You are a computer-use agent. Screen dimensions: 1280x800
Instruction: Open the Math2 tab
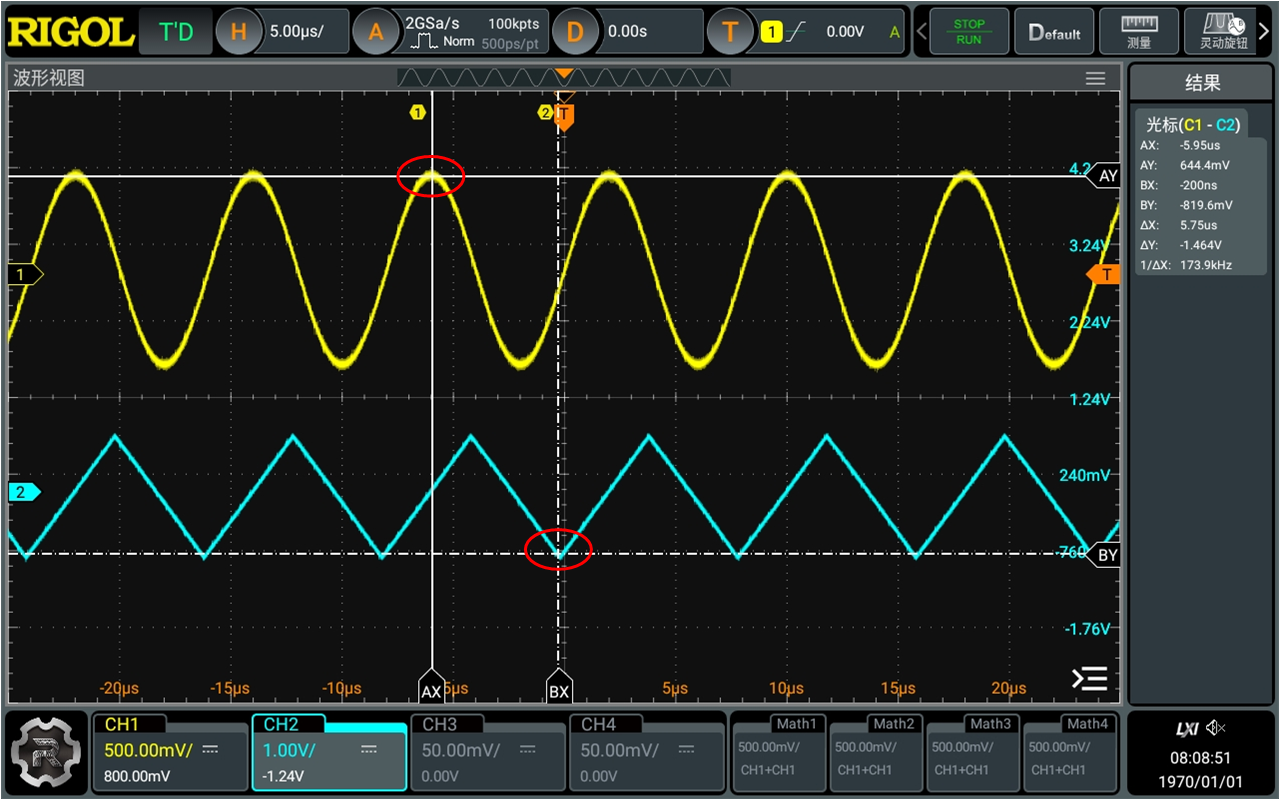(x=893, y=723)
